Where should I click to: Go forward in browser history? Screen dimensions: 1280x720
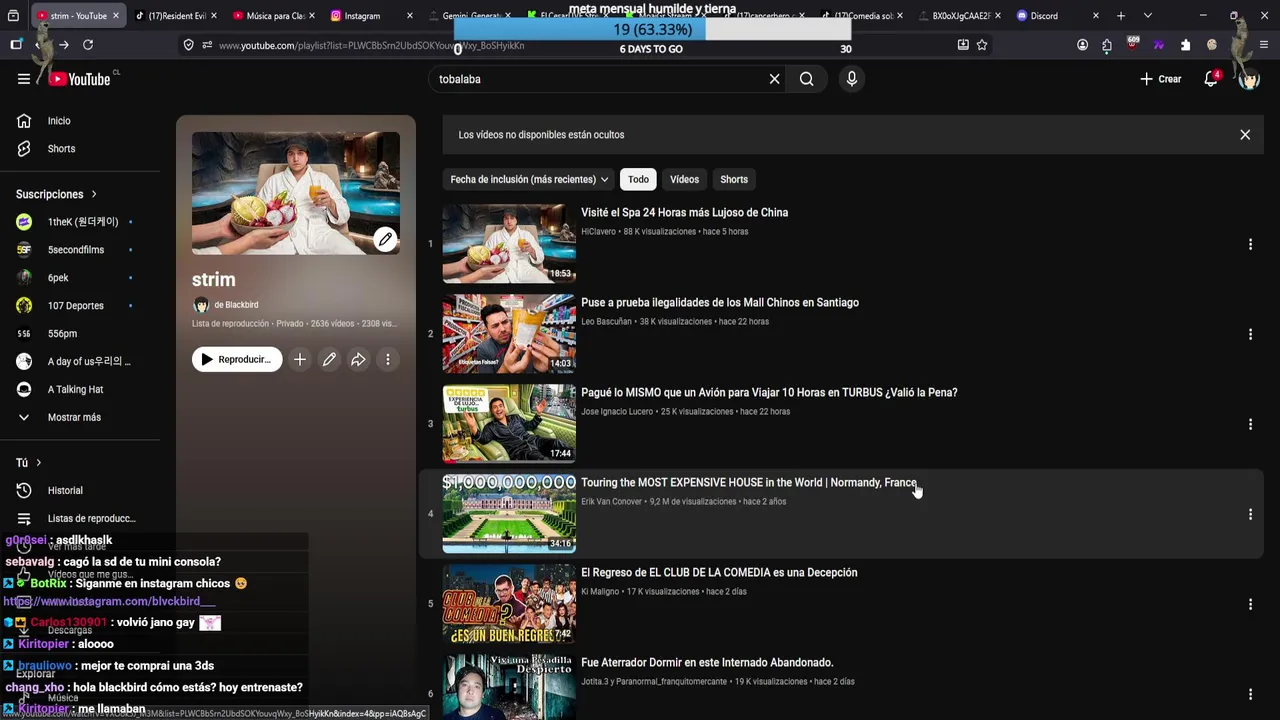[64, 45]
